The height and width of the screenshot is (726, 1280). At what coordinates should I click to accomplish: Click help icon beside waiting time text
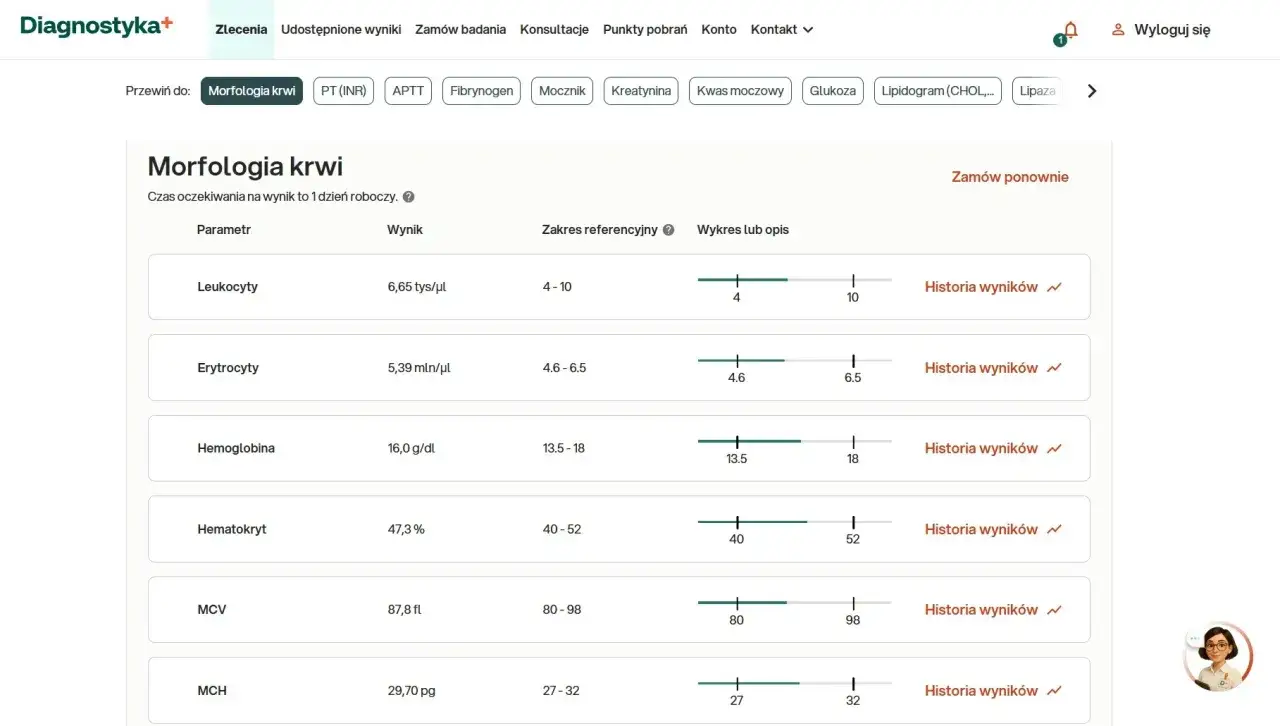[x=408, y=197]
